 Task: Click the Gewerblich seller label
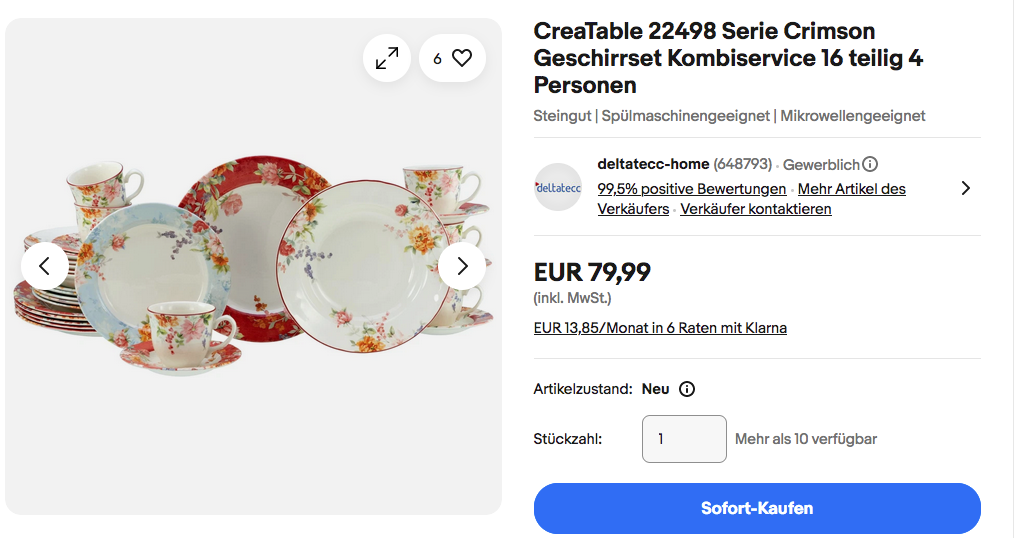click(x=821, y=164)
